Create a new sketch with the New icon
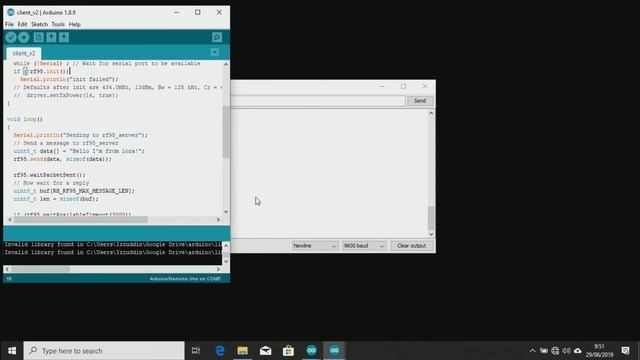This screenshot has height=360, width=640. [x=38, y=38]
